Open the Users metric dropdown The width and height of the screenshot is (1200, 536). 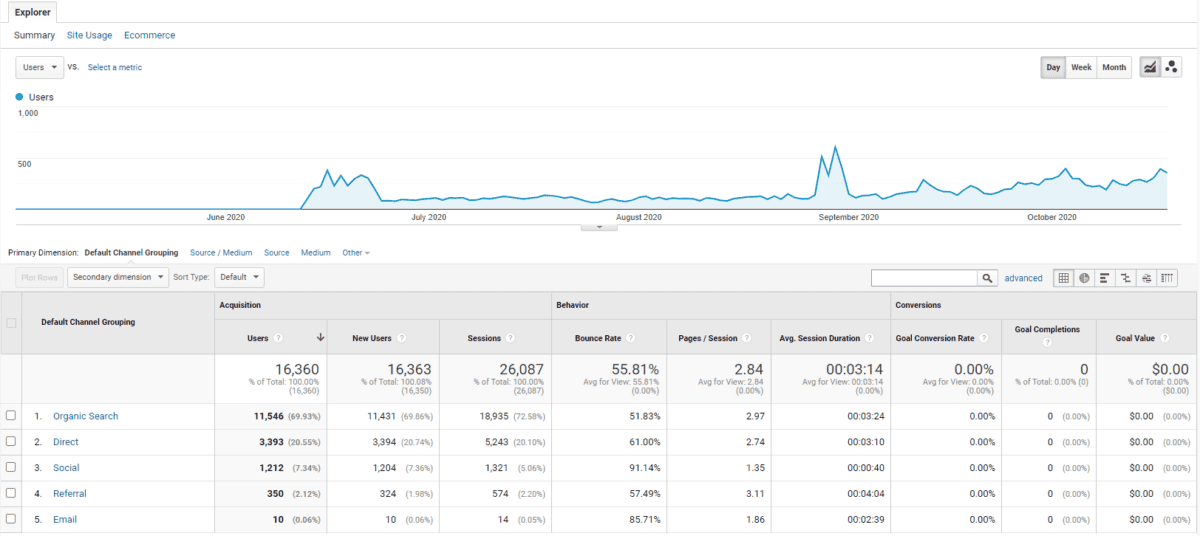pos(40,67)
